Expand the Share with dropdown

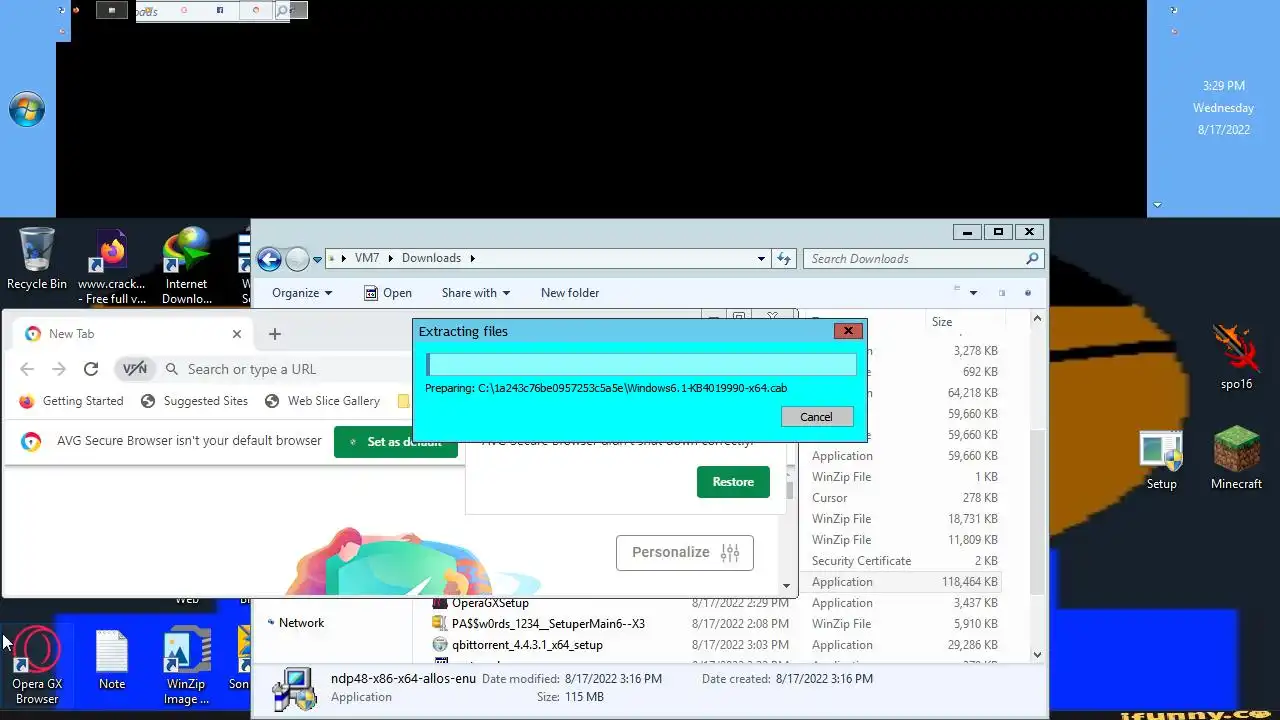pyautogui.click(x=475, y=293)
